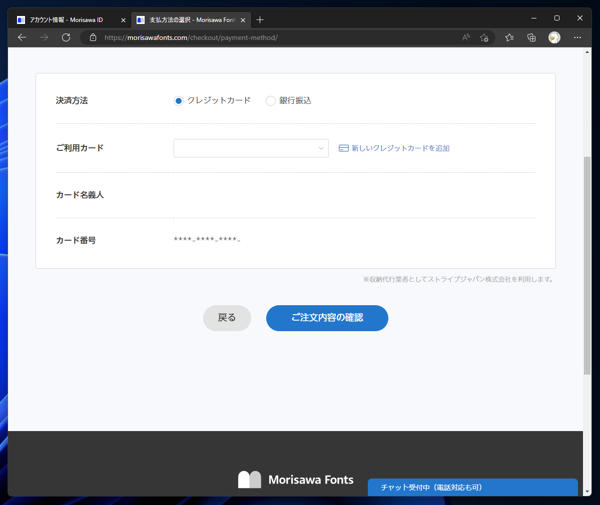The height and width of the screenshot is (505, 600).
Task: Reload the current page
Action: click(66, 37)
